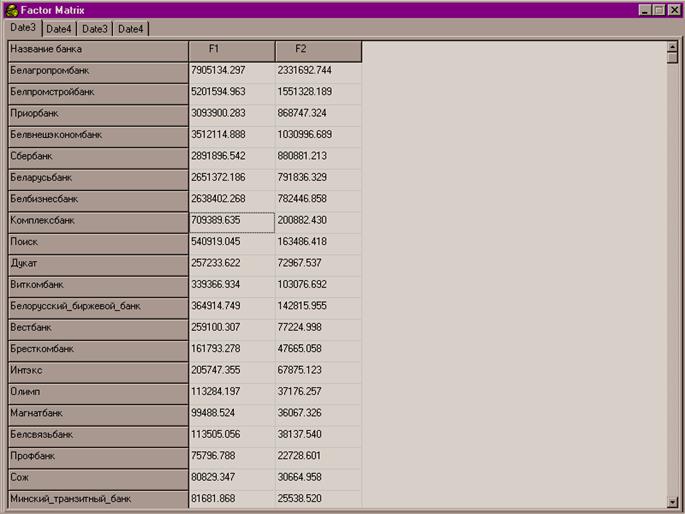Minimize the Factor Matrix window
The height and width of the screenshot is (514, 685).
(644, 9)
